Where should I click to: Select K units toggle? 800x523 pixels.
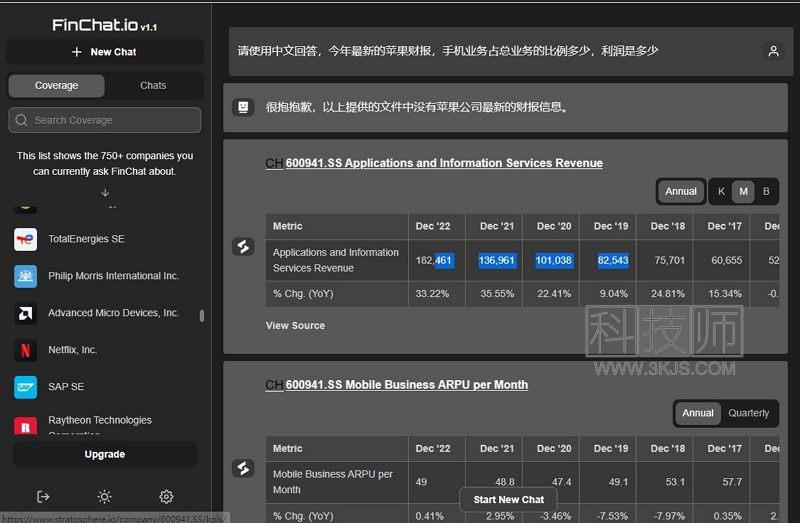pos(721,191)
